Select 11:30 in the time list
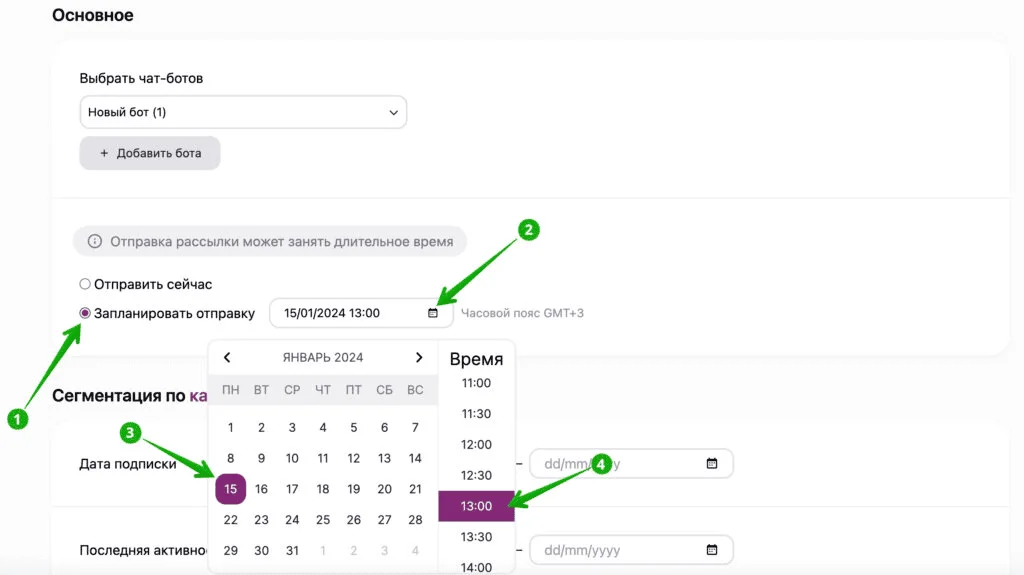The width and height of the screenshot is (1024, 575). (476, 414)
